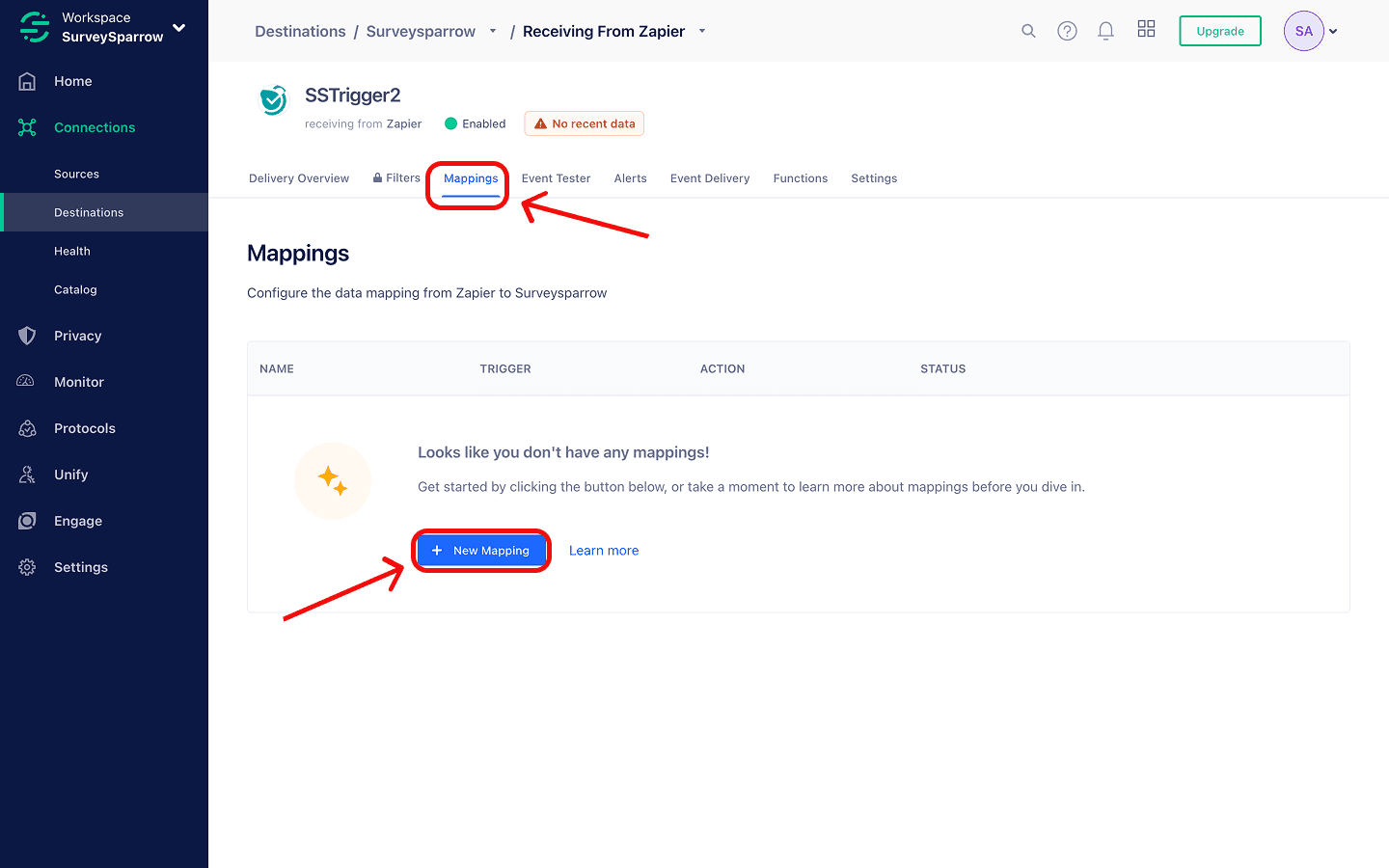The image size is (1389, 868).
Task: Expand the Workspace SurveySparrow switcher
Action: [178, 27]
